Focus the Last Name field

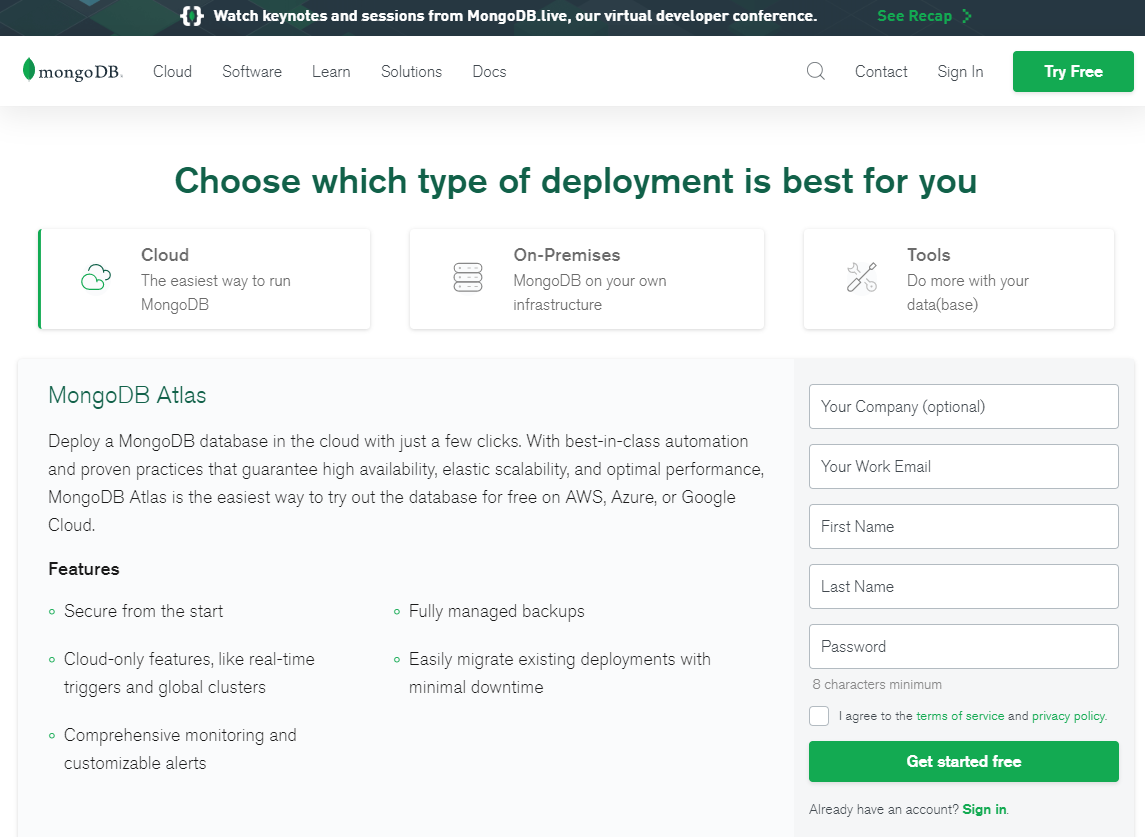963,586
